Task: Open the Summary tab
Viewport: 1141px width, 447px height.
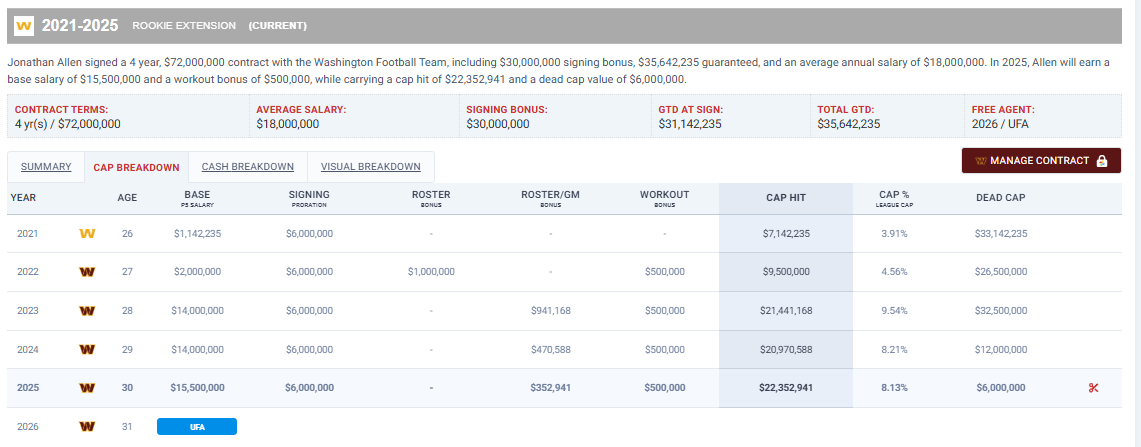Action: point(46,167)
